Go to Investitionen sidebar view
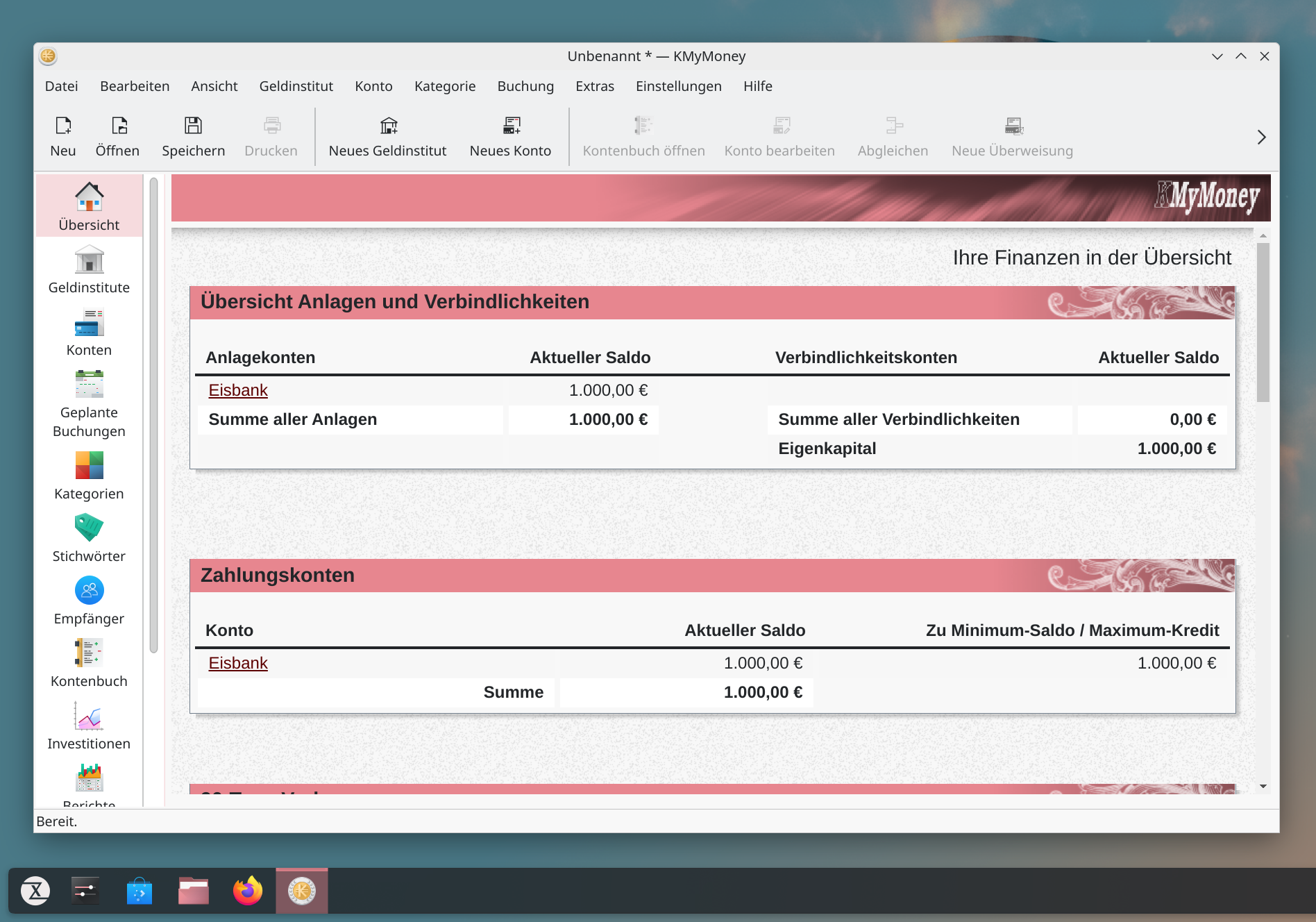 pyautogui.click(x=89, y=726)
